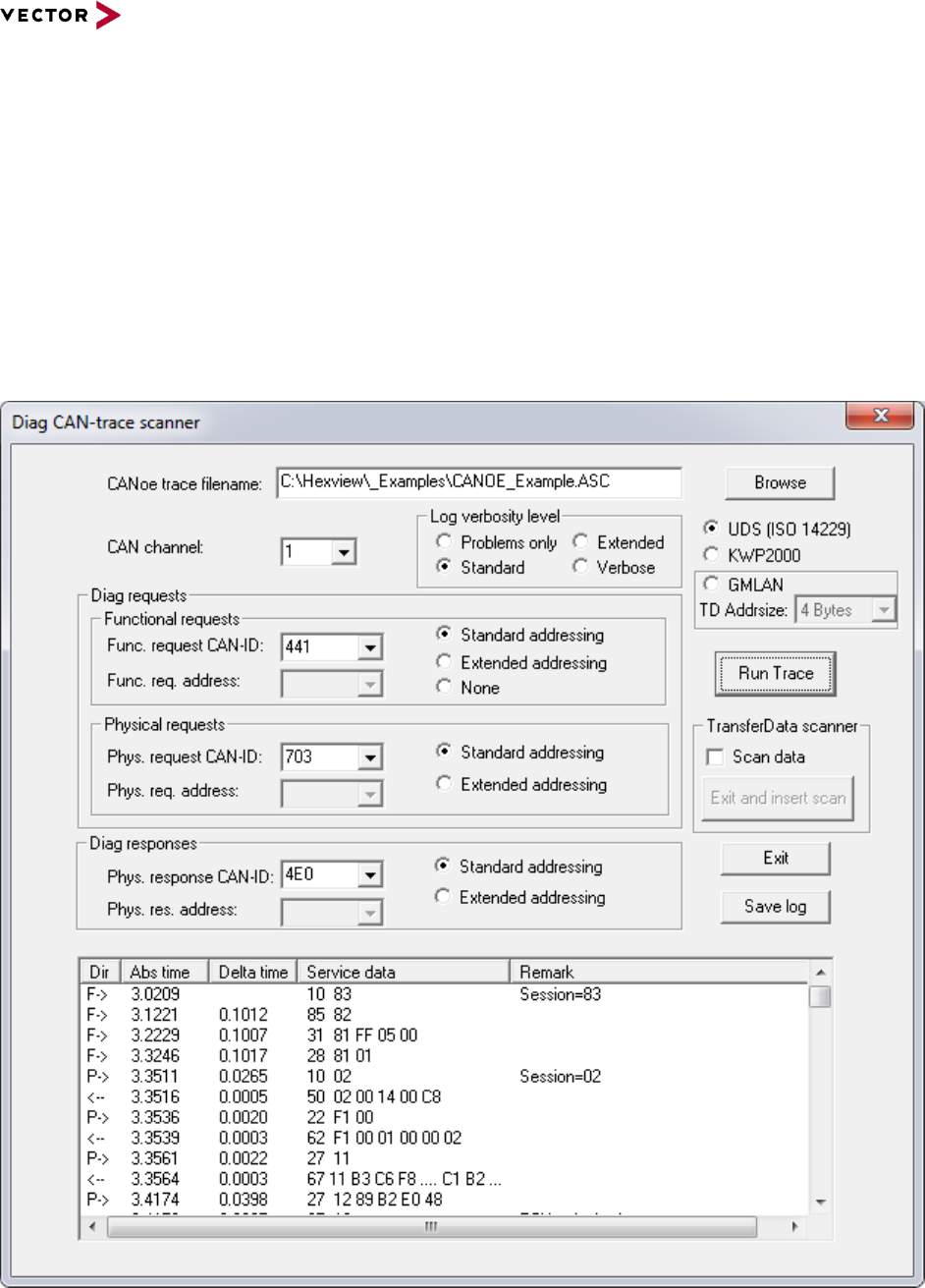Click the Session=83 remark cell
This screenshot has height=1288, width=925.
560,994
